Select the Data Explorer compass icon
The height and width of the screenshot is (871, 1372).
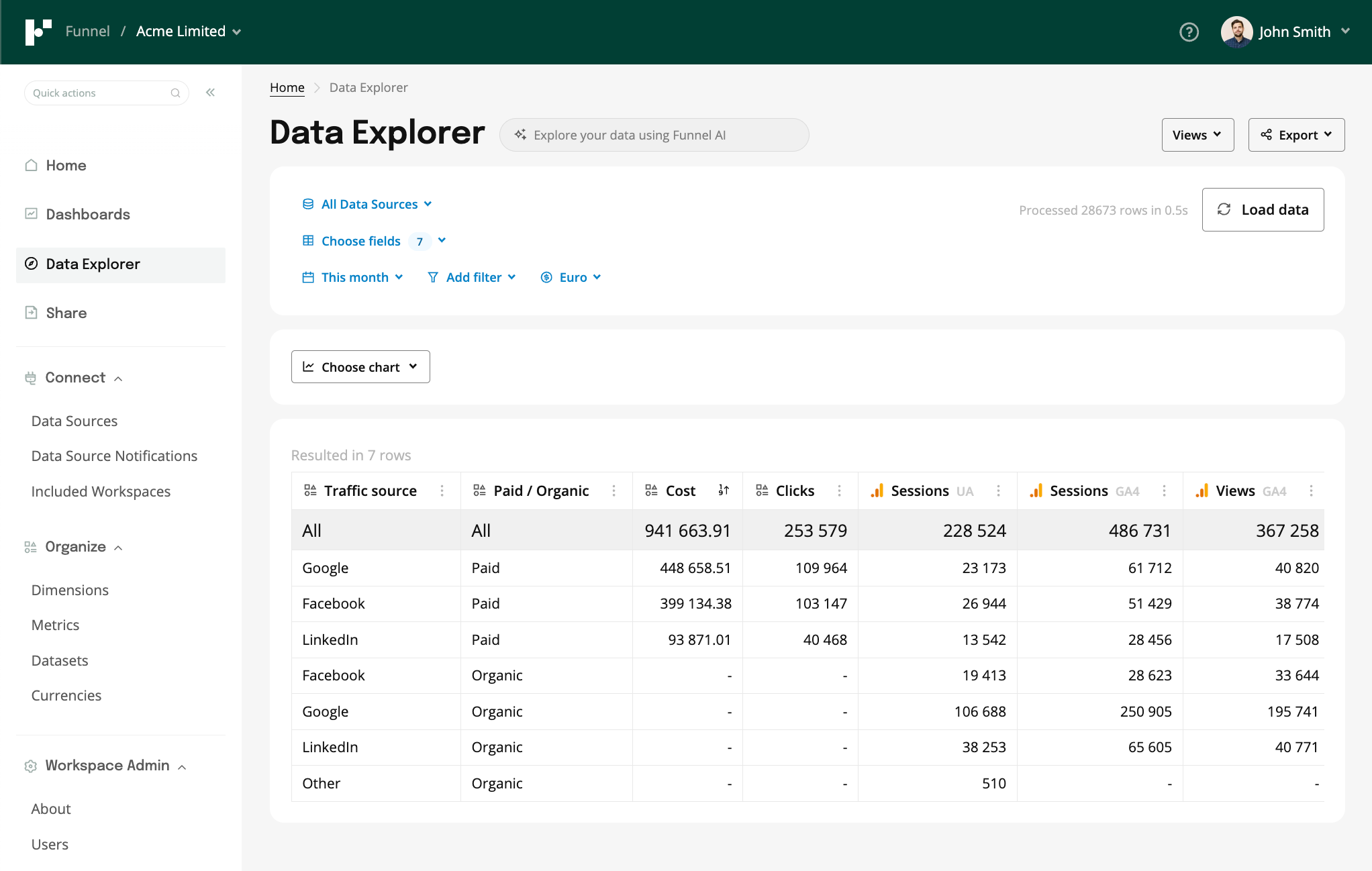32,264
